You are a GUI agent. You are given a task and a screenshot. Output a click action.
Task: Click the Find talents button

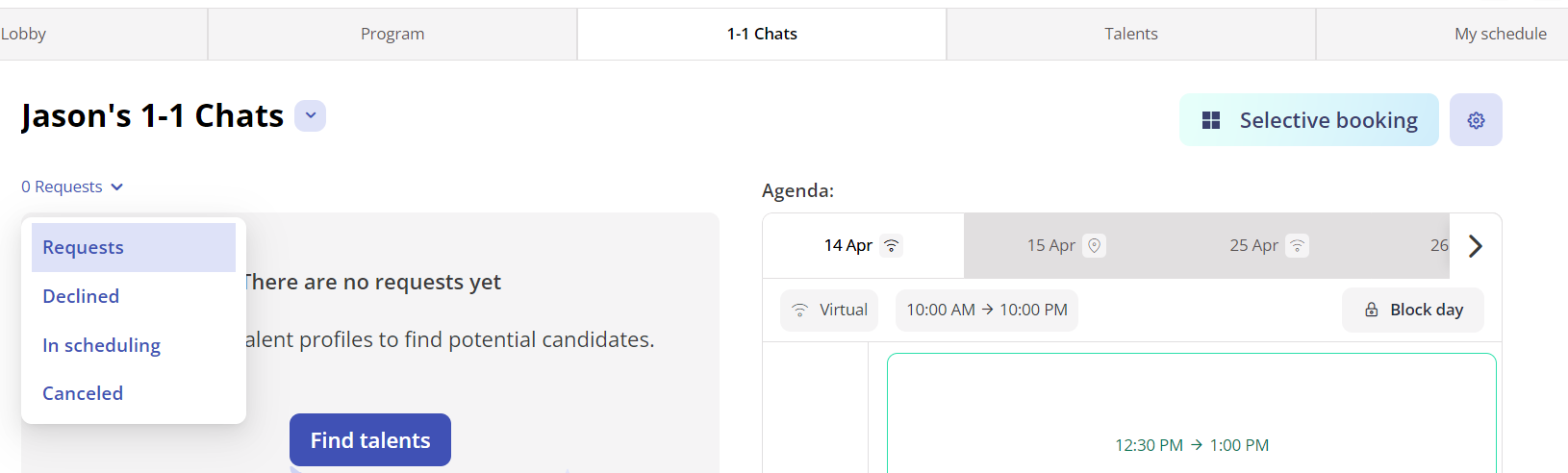click(370, 439)
